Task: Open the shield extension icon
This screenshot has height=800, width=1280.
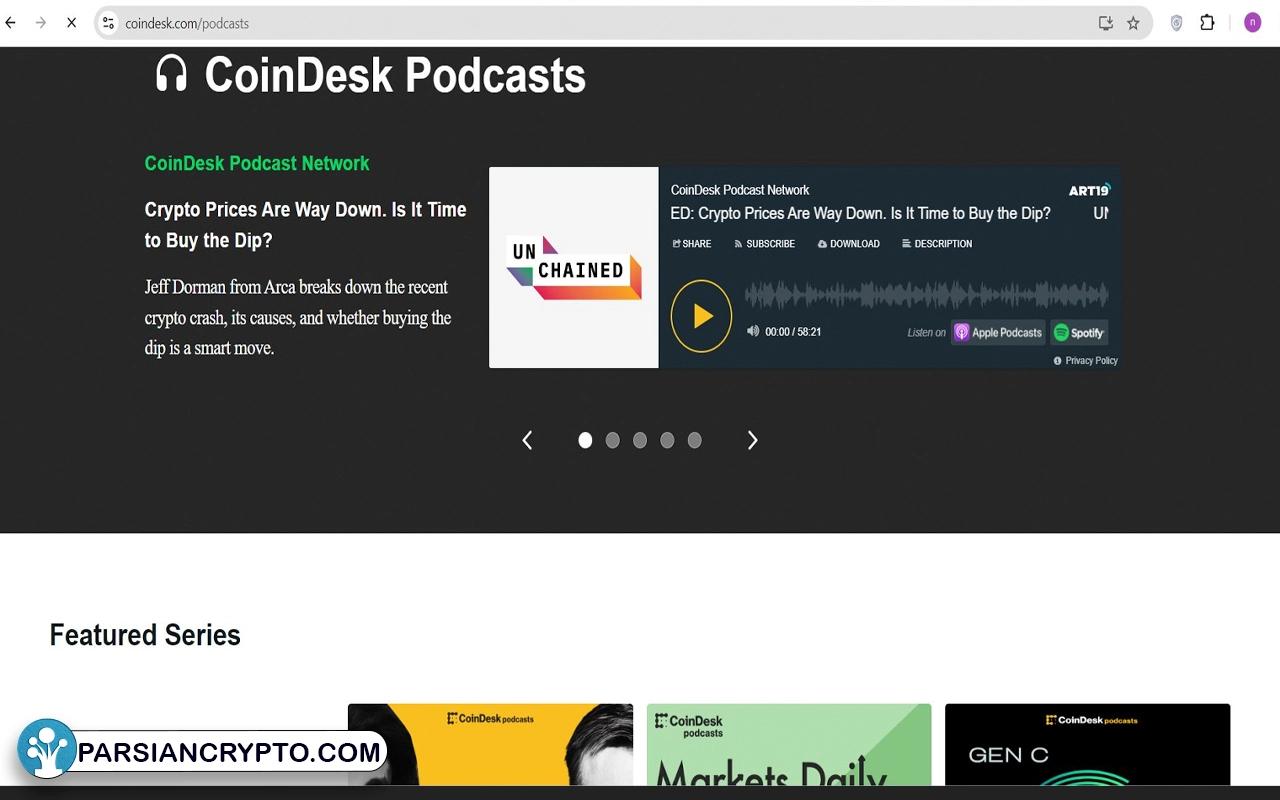Action: pos(1176,23)
